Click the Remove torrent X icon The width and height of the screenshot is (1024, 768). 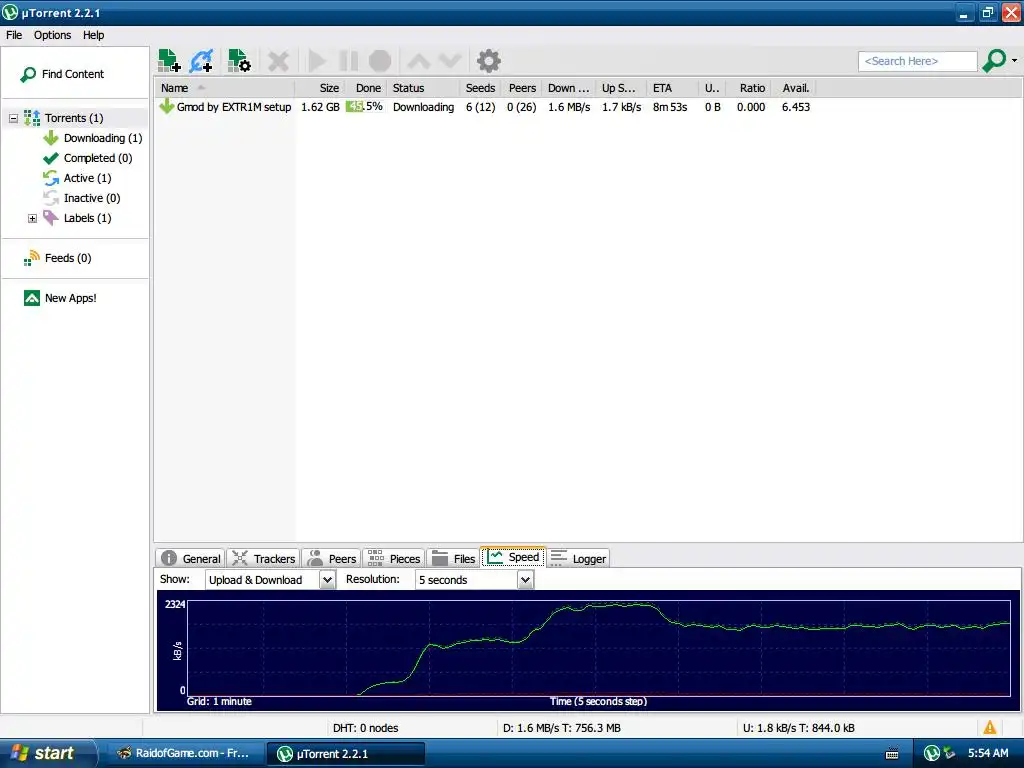278,61
